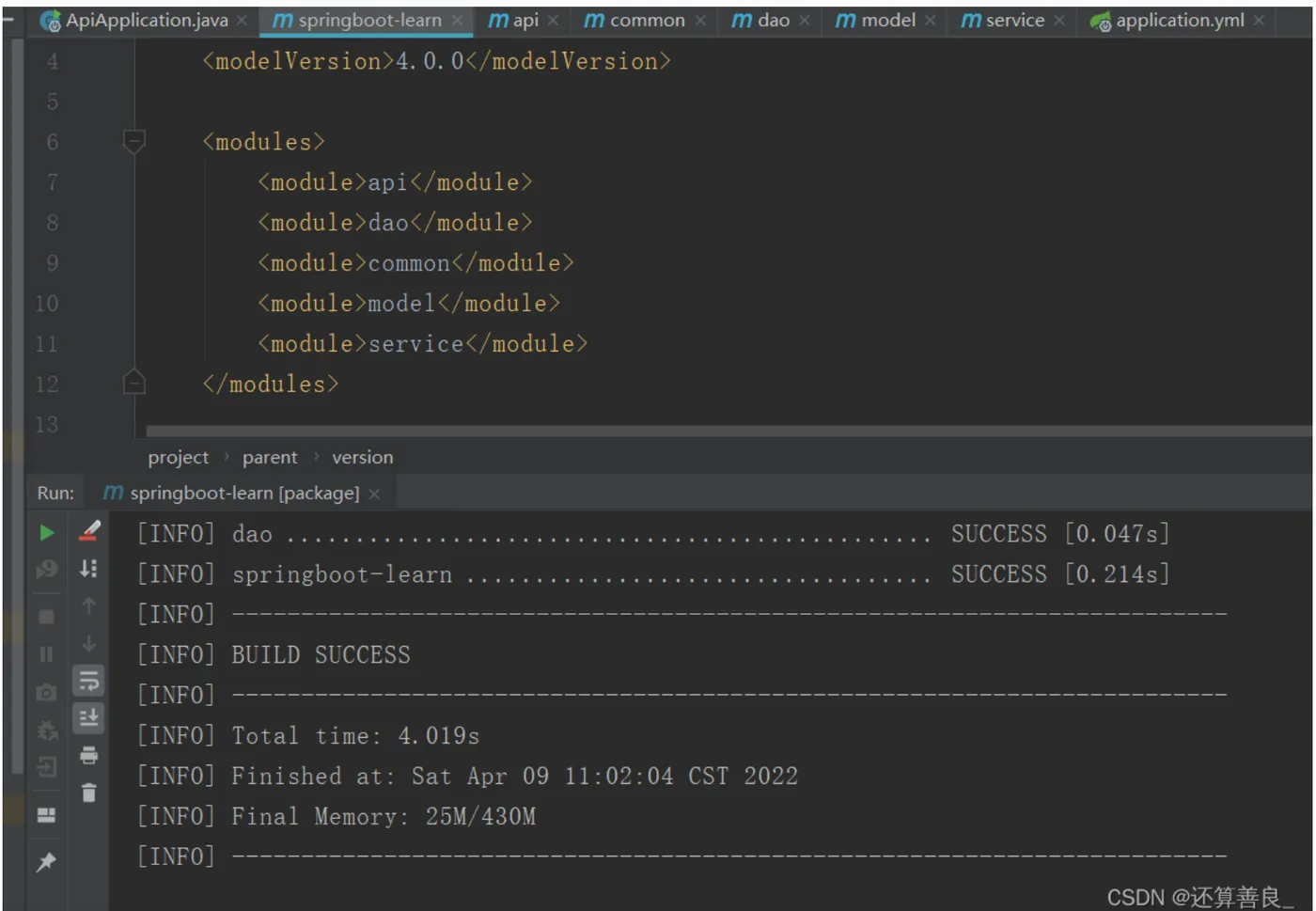Click the down arrow stack trace icon
Image resolution: width=1316 pixels, height=911 pixels.
coord(89,644)
